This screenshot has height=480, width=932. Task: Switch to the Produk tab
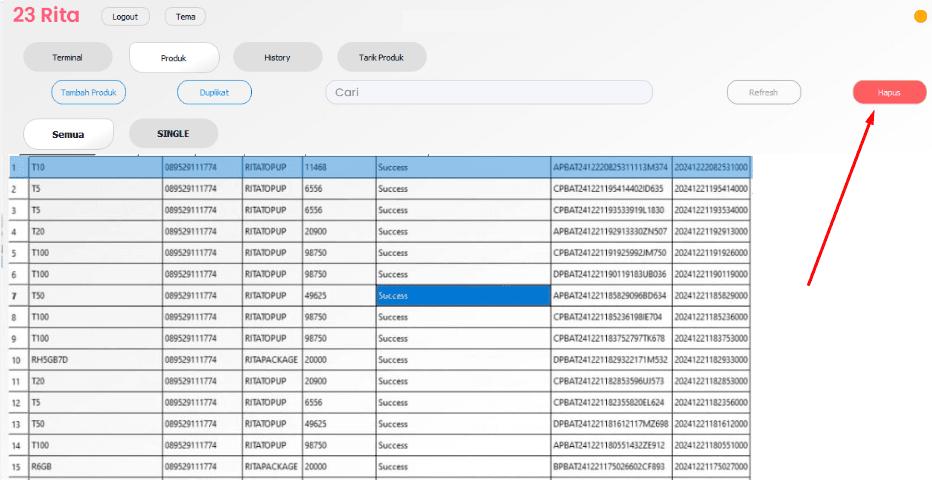point(174,57)
